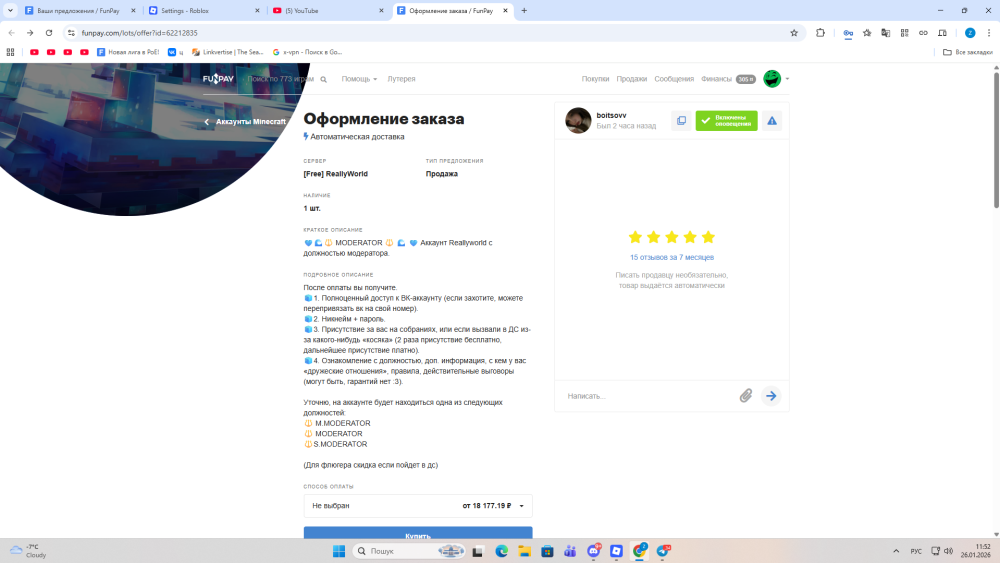Show hidden system tray icons

[x=896, y=552]
